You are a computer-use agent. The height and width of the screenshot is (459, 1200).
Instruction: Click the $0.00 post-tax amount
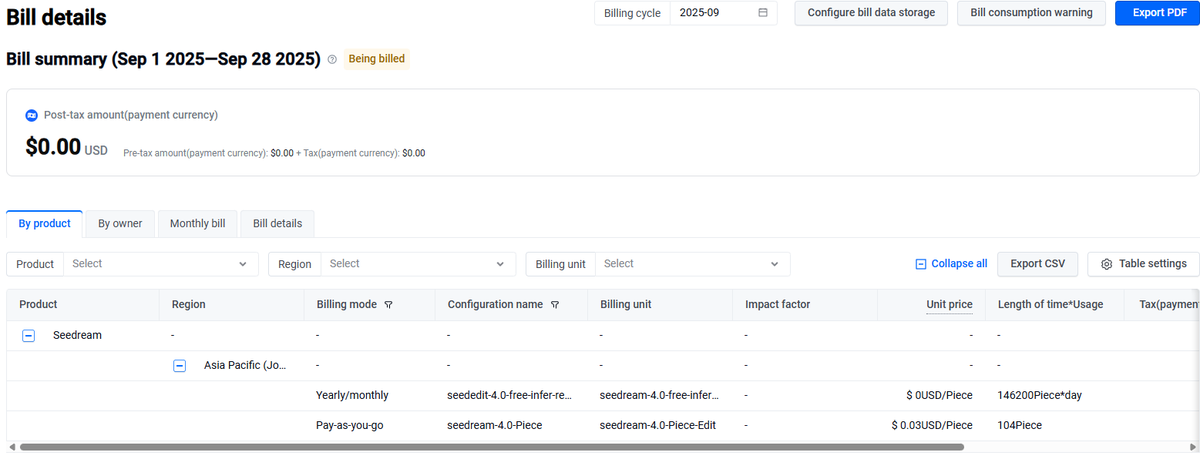[x=53, y=147]
